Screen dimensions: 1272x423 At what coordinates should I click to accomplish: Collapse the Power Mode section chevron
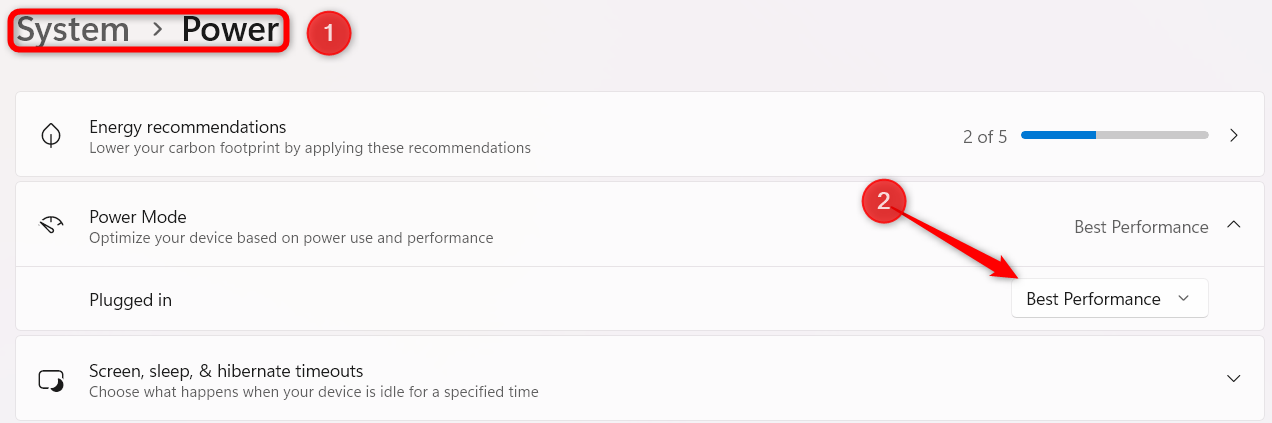click(x=1234, y=225)
